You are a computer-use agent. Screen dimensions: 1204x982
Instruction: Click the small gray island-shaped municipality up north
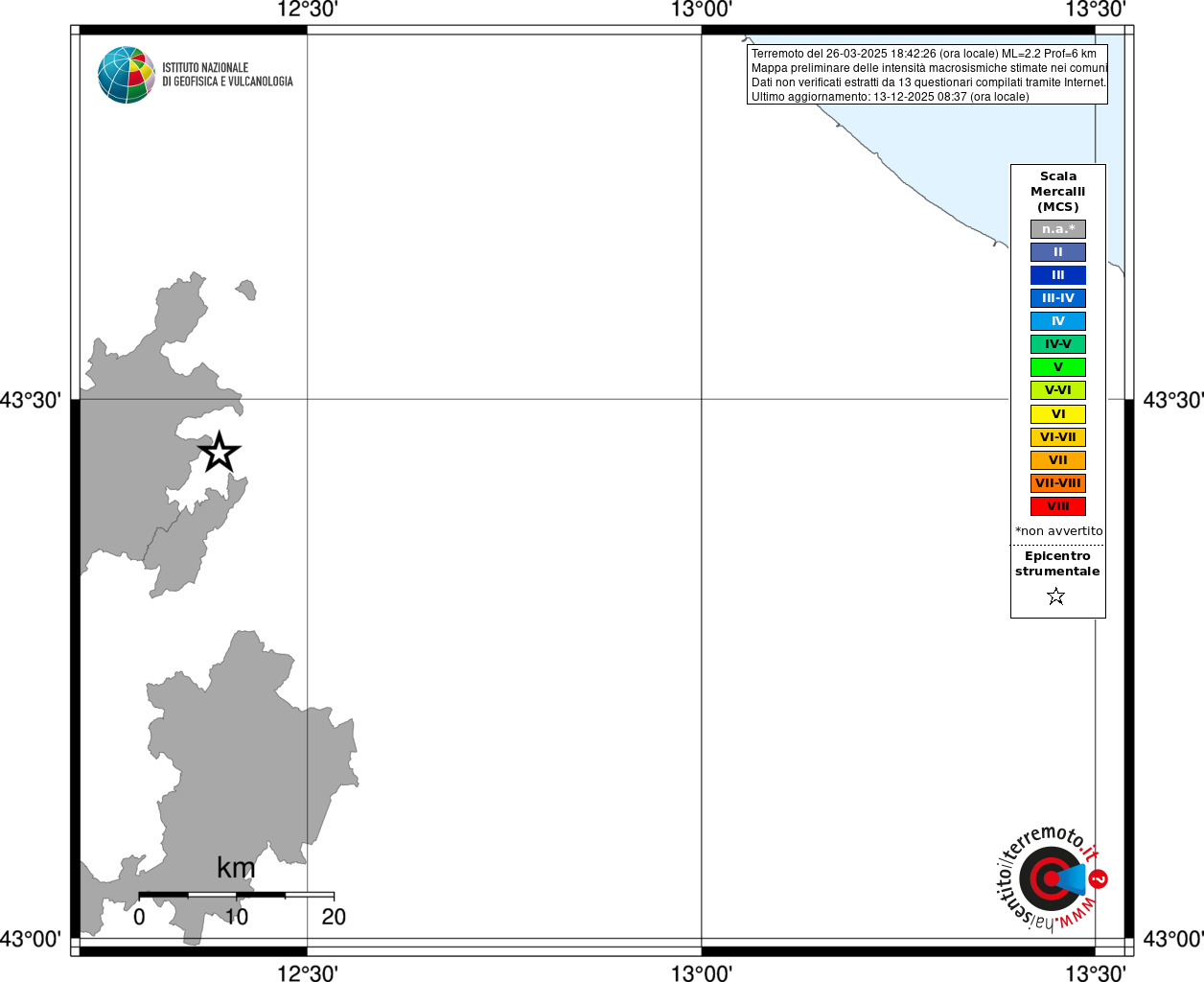click(x=246, y=289)
